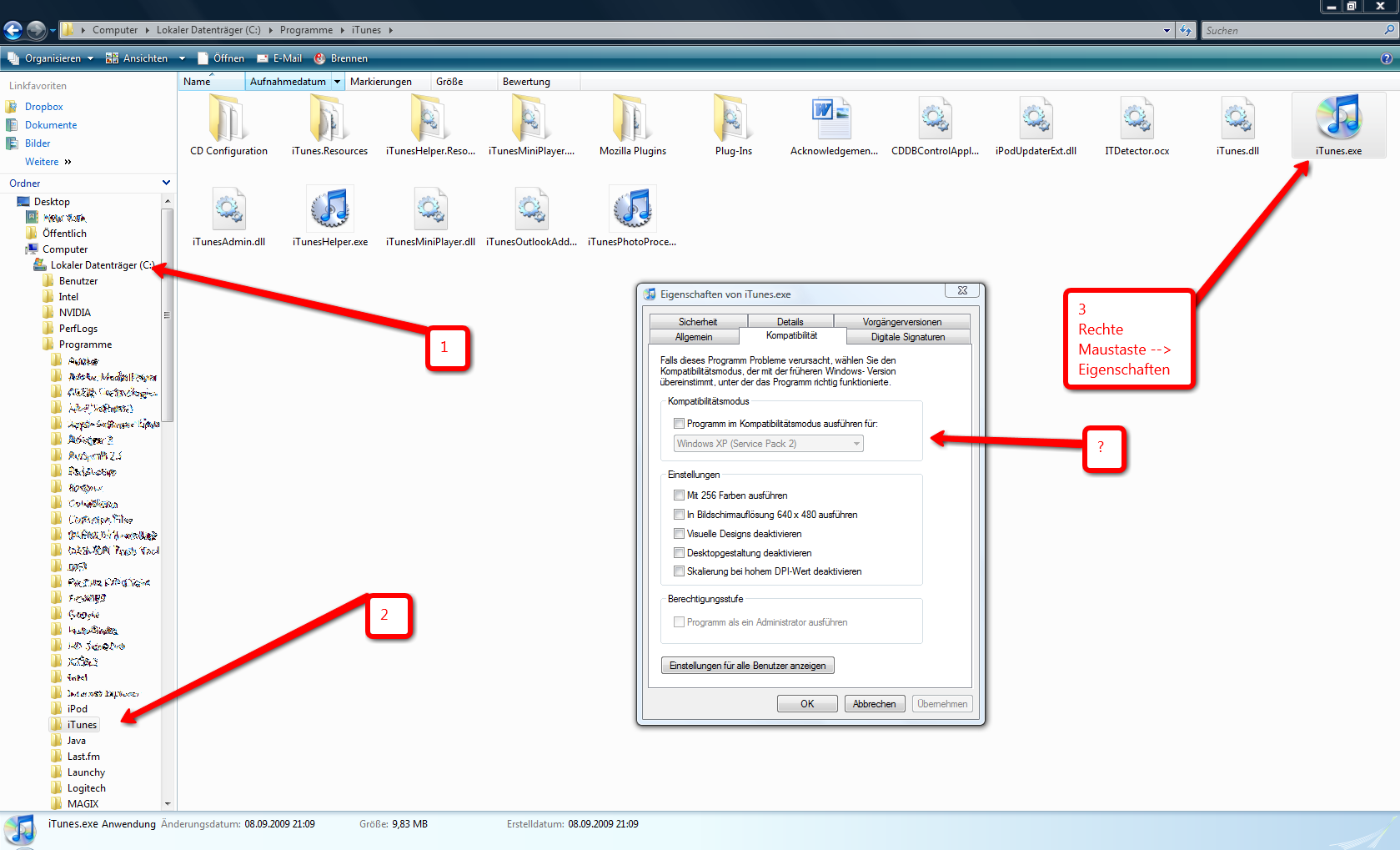Open the Ansichten views dropdown arrow

coord(182,58)
